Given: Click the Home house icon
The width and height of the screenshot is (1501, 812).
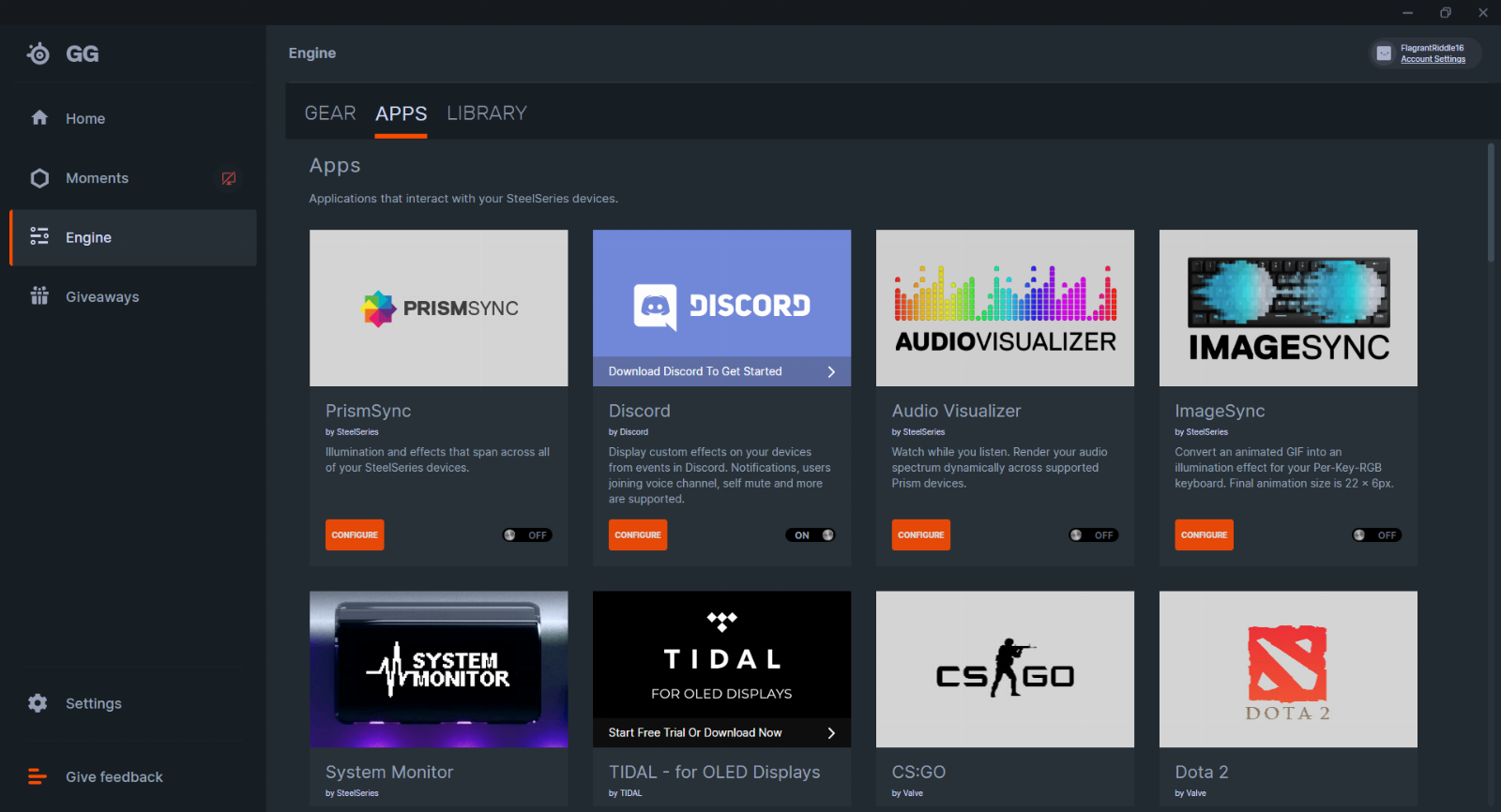Looking at the screenshot, I should [39, 118].
